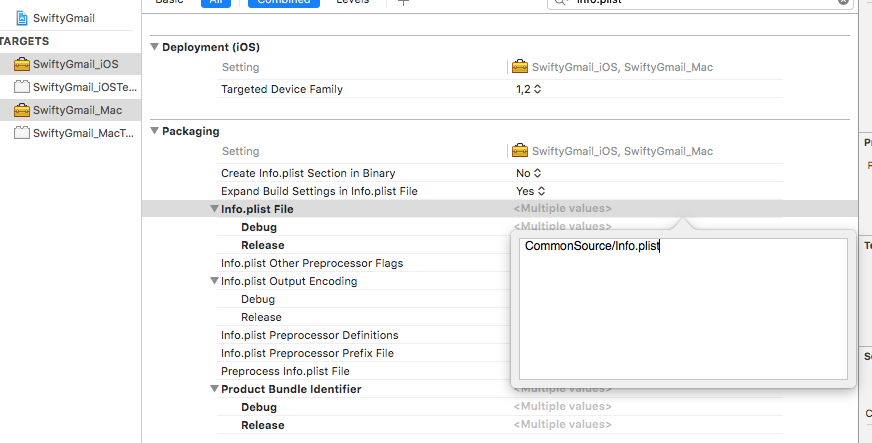Click toolbox icon in Packaging Setting header
872x443 pixels.
pos(519,151)
